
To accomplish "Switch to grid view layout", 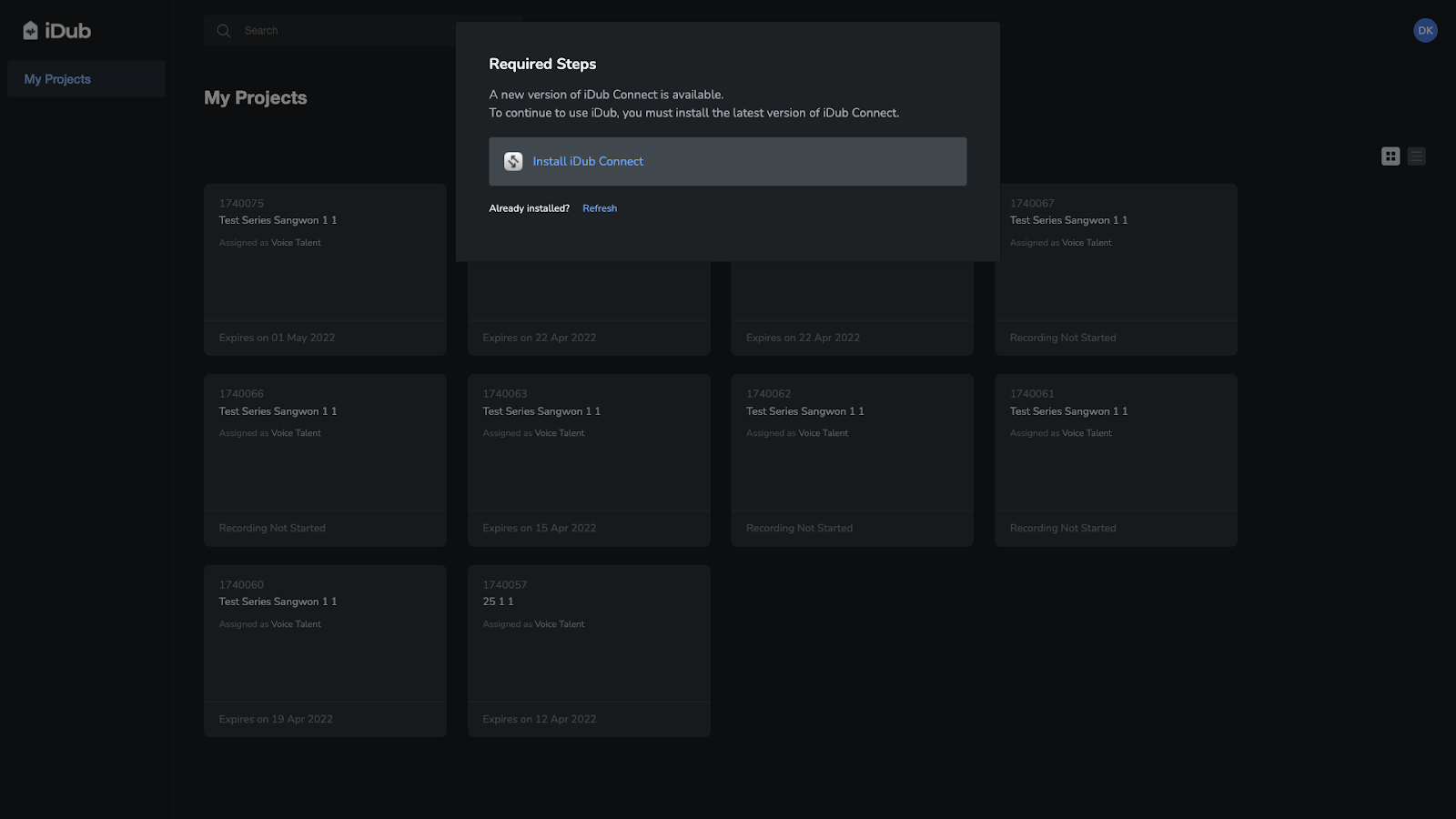I will 1390,157.
